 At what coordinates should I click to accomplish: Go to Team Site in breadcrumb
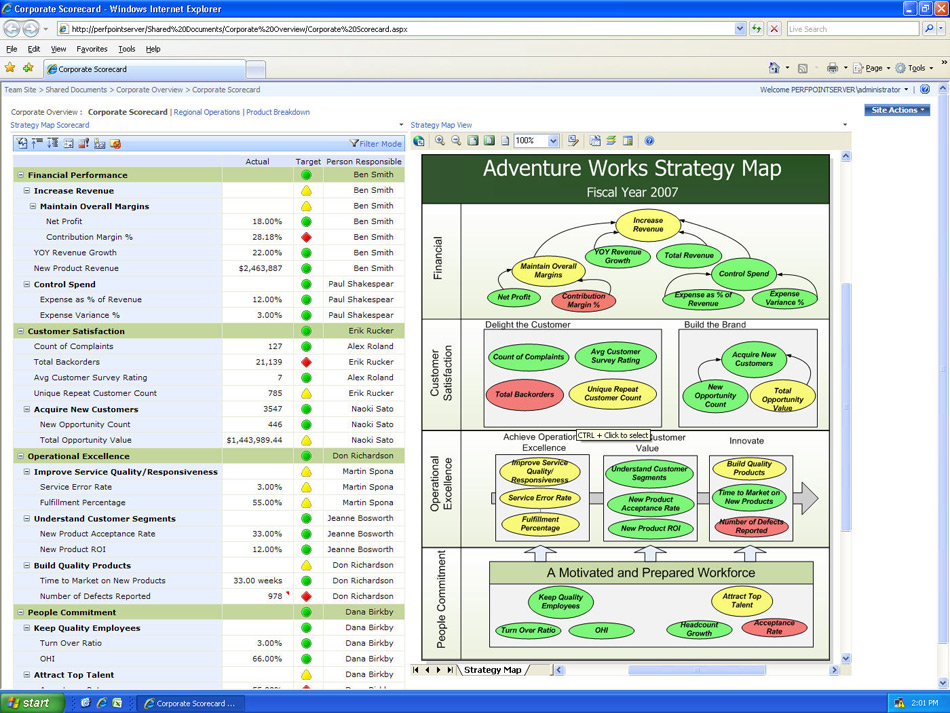(21, 90)
